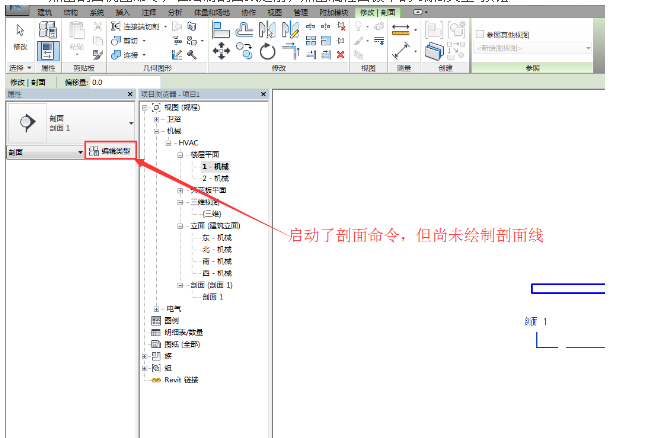The width and height of the screenshot is (645, 438).
Task: Click the Rotate tool icon
Action: [x=267, y=51]
